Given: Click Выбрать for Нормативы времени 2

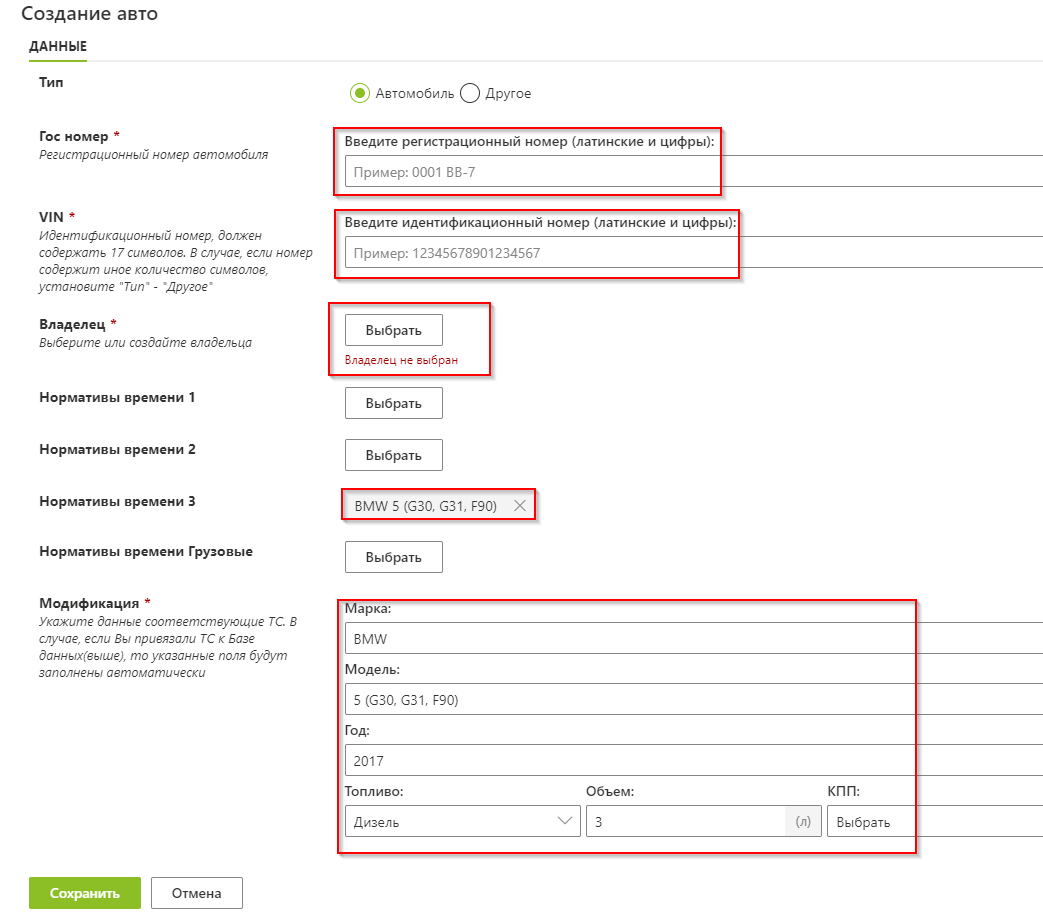Looking at the screenshot, I should 394,455.
